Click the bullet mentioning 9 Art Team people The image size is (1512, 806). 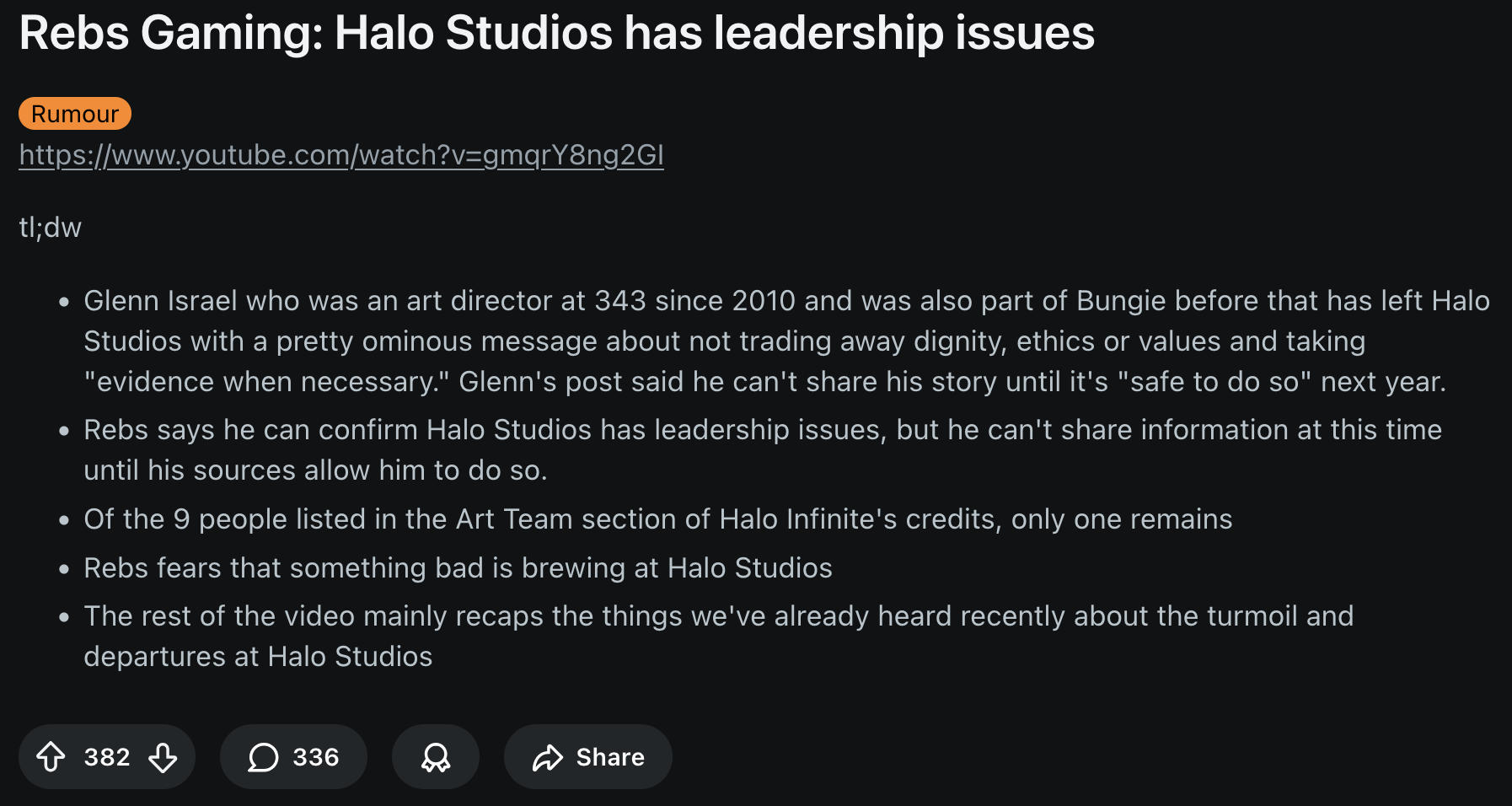click(x=657, y=519)
